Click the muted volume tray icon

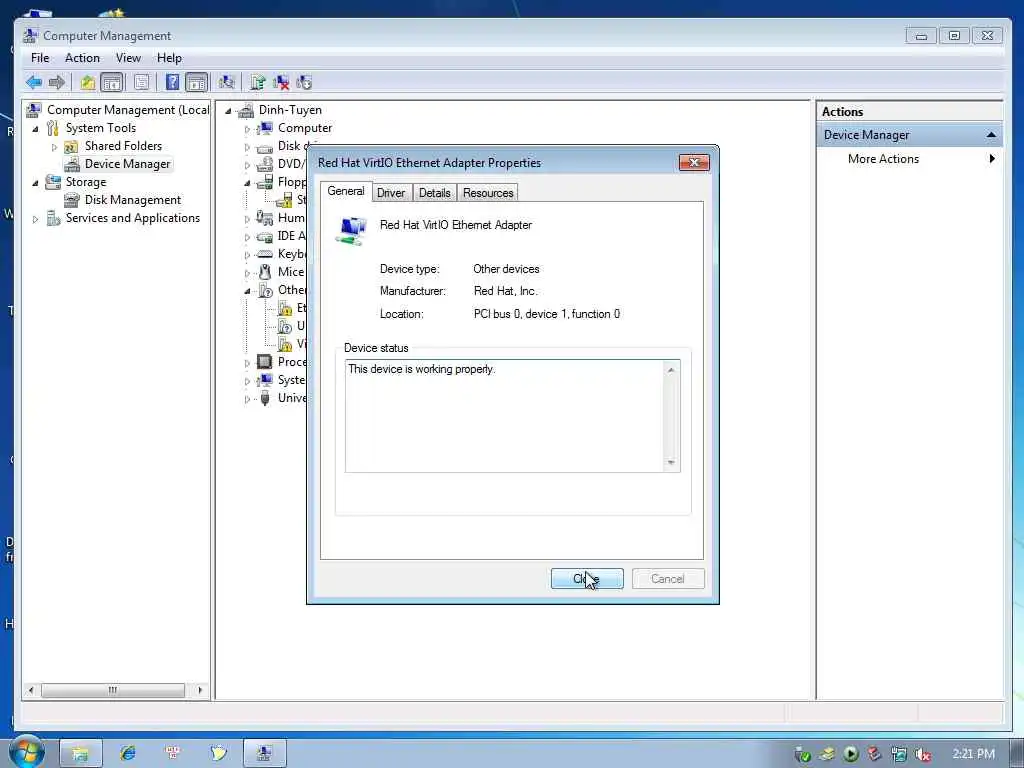pyautogui.click(x=922, y=754)
